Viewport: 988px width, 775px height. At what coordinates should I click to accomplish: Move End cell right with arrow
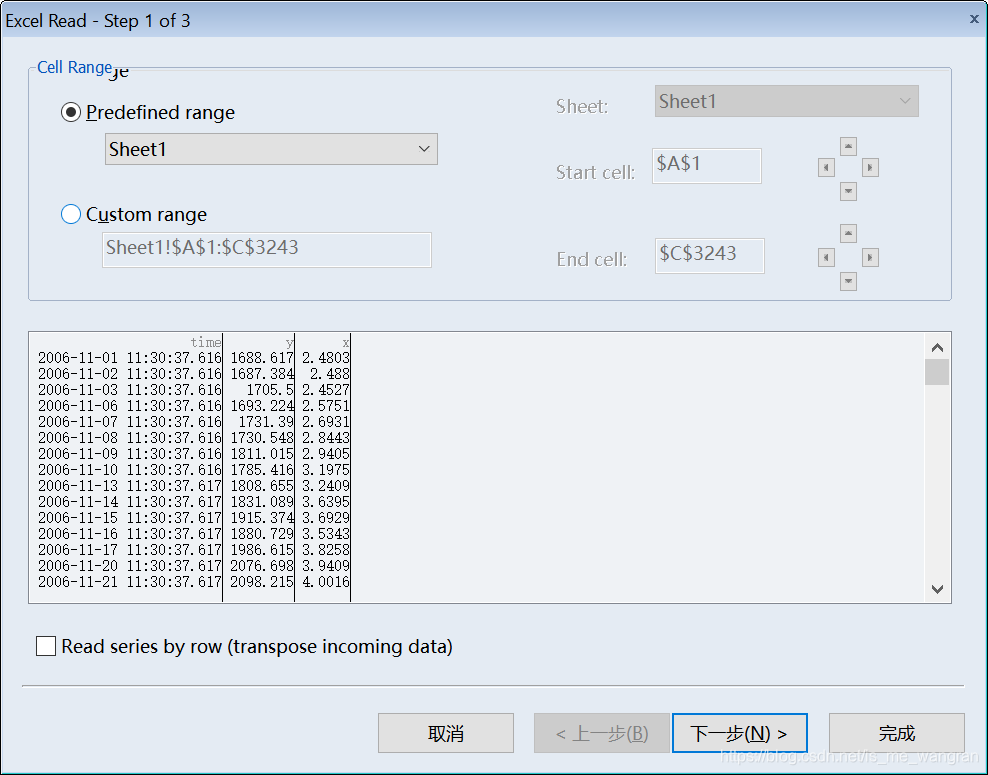(870, 257)
